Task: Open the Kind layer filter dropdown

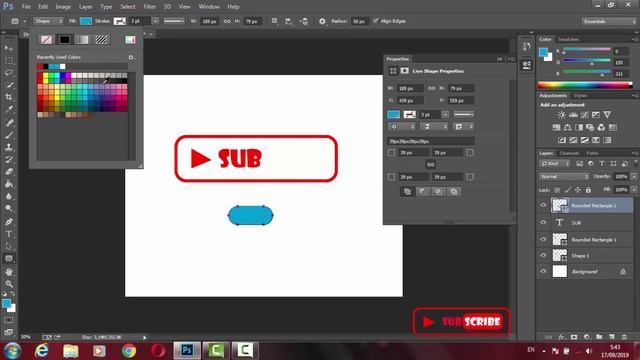Action: point(555,164)
